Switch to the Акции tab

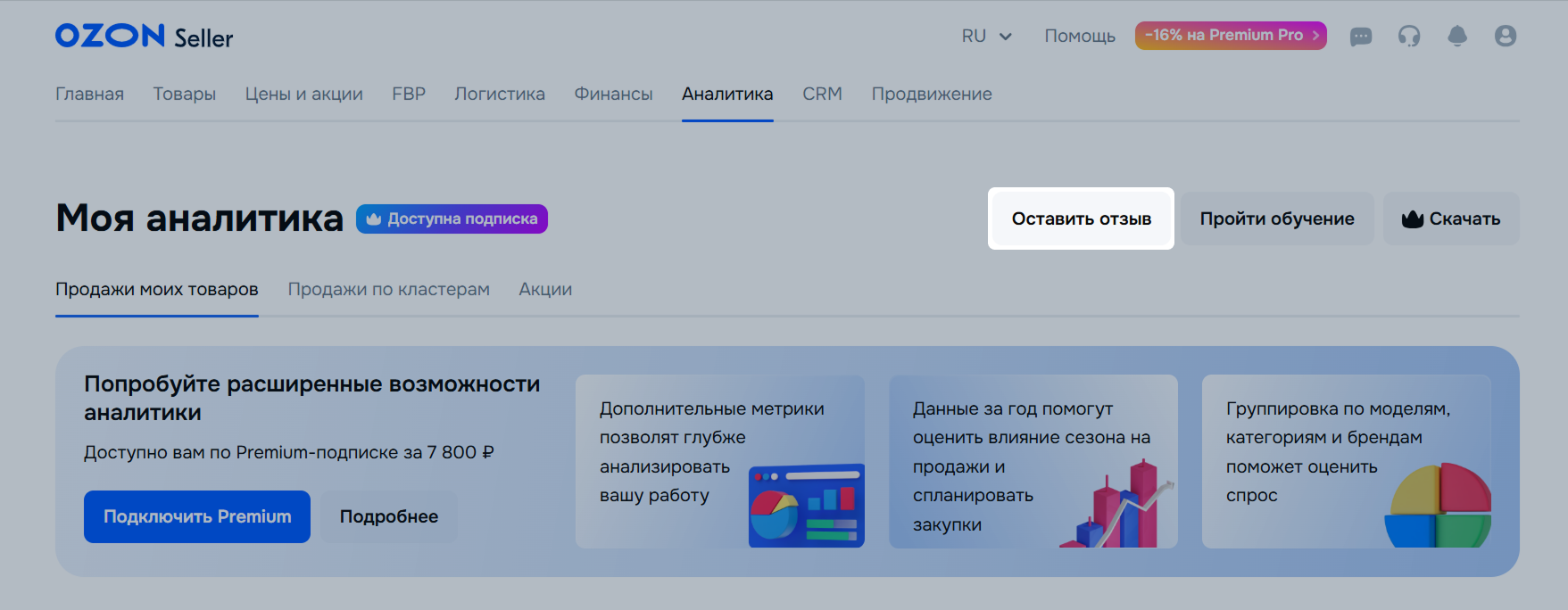point(545,289)
